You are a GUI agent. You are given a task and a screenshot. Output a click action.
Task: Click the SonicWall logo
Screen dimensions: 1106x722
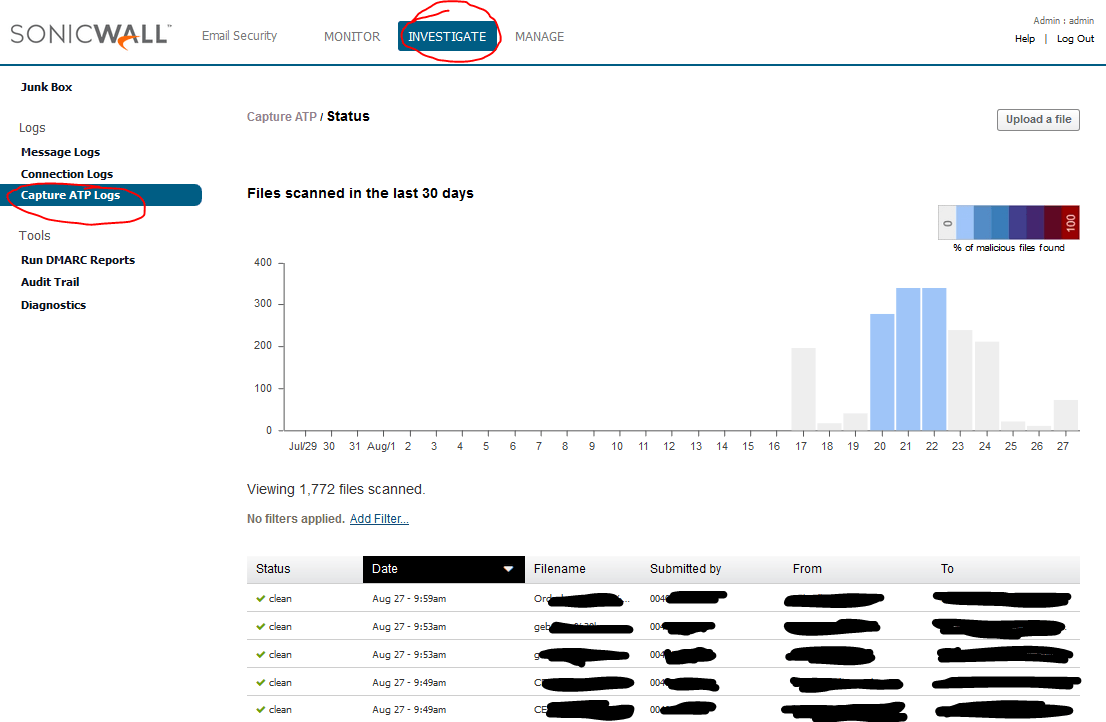90,36
